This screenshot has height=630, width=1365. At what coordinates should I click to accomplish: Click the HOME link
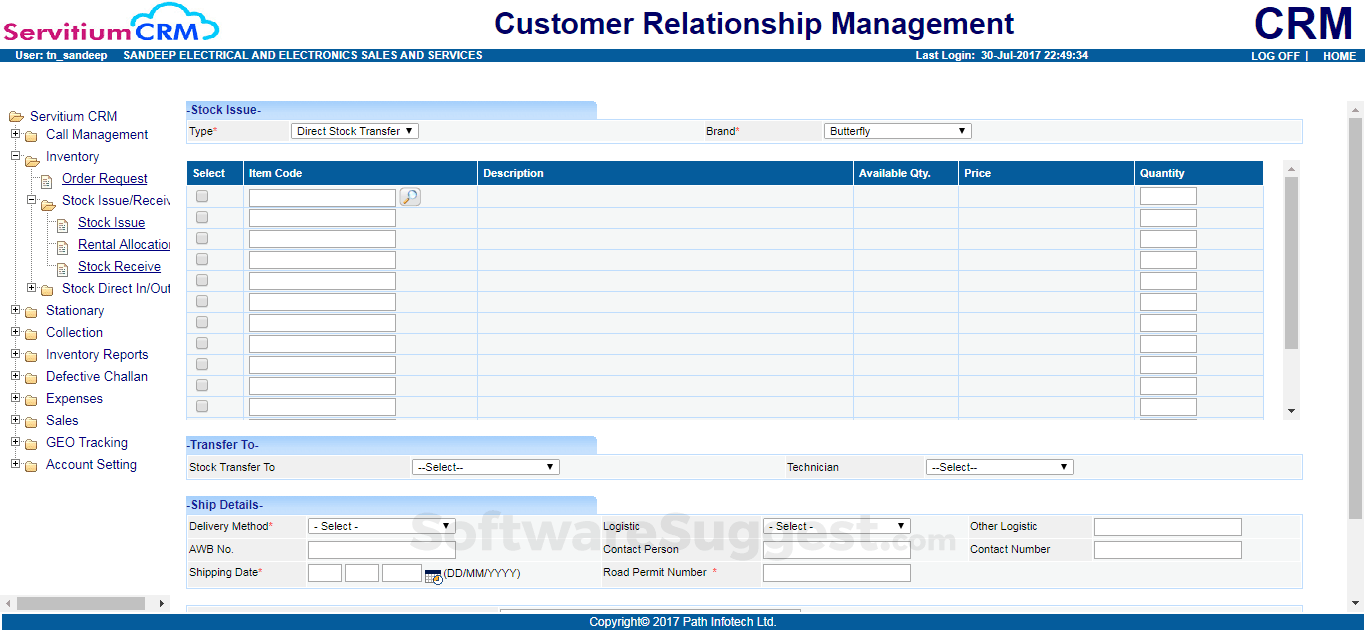pos(1339,56)
